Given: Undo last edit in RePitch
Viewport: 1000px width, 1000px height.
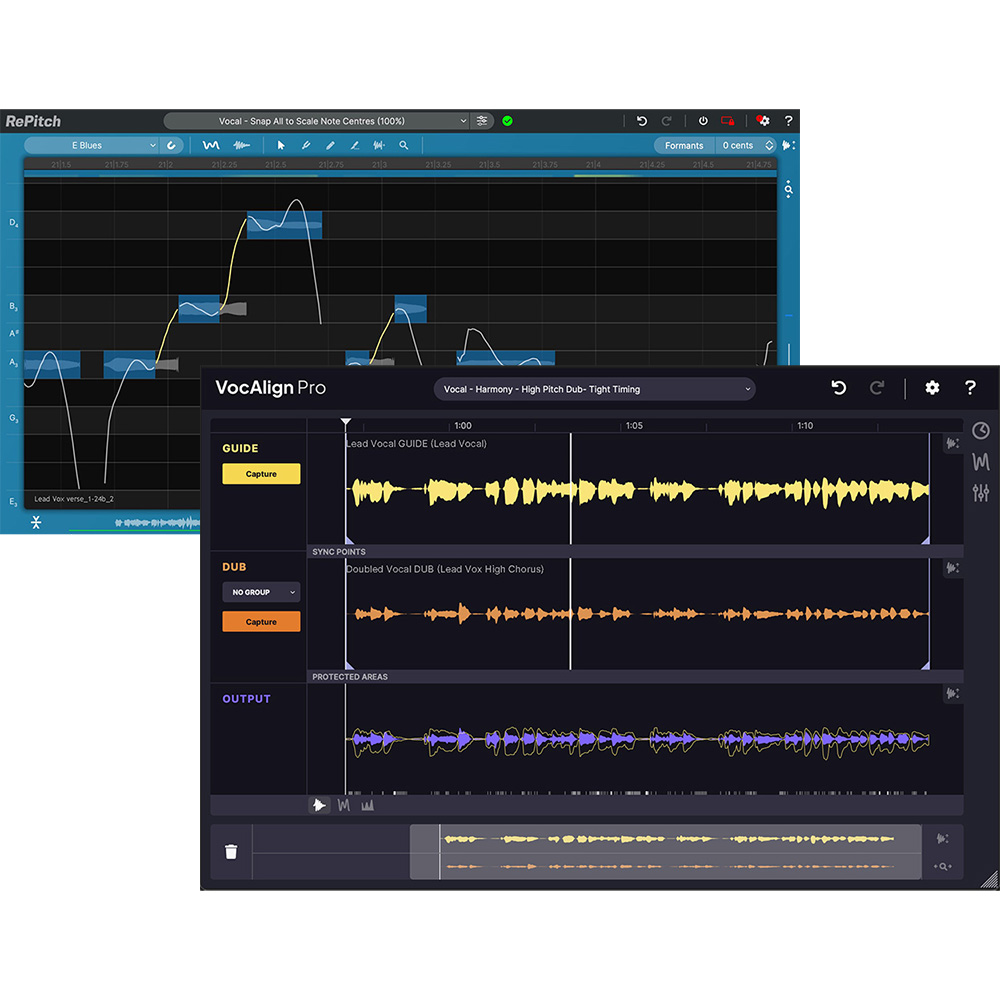Looking at the screenshot, I should pyautogui.click(x=642, y=121).
